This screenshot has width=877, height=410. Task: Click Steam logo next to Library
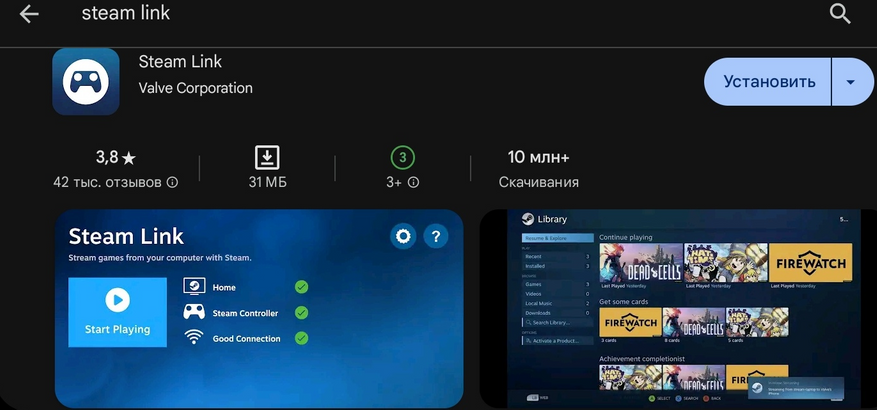point(527,219)
